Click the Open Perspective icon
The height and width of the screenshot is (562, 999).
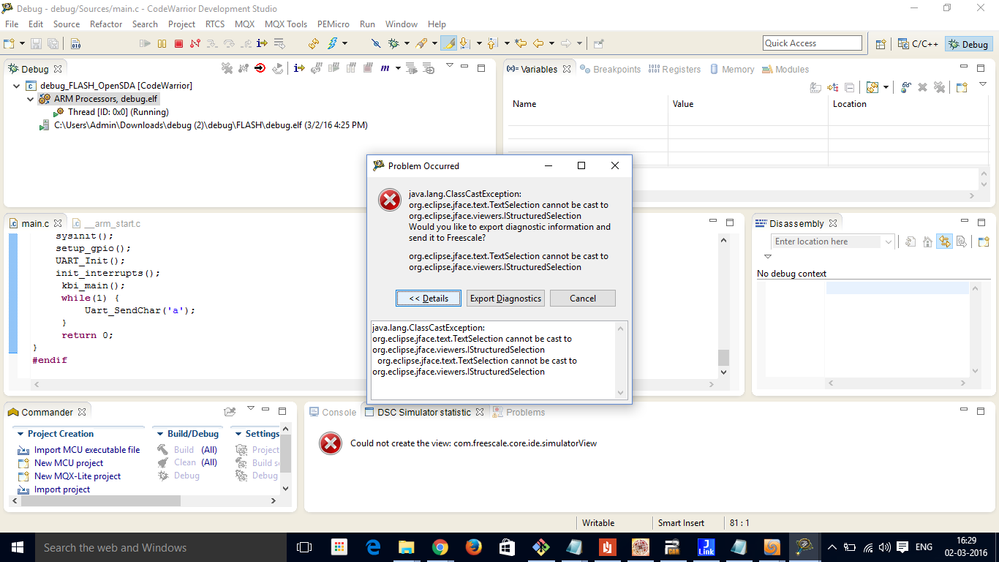click(x=880, y=44)
